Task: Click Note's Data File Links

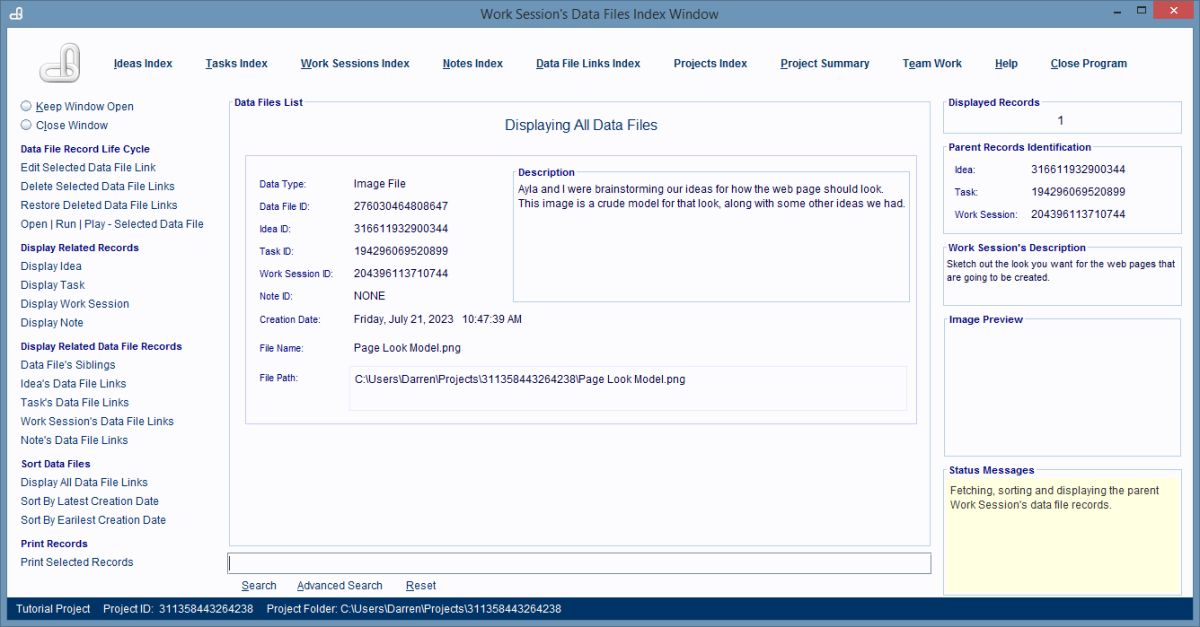Action: [74, 440]
